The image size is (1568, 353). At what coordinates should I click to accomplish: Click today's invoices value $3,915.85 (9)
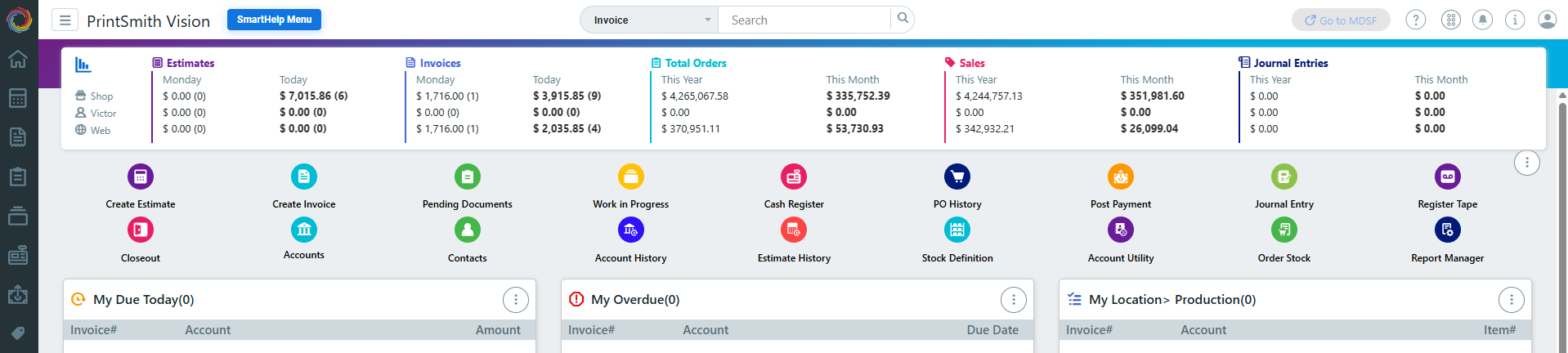coord(567,96)
